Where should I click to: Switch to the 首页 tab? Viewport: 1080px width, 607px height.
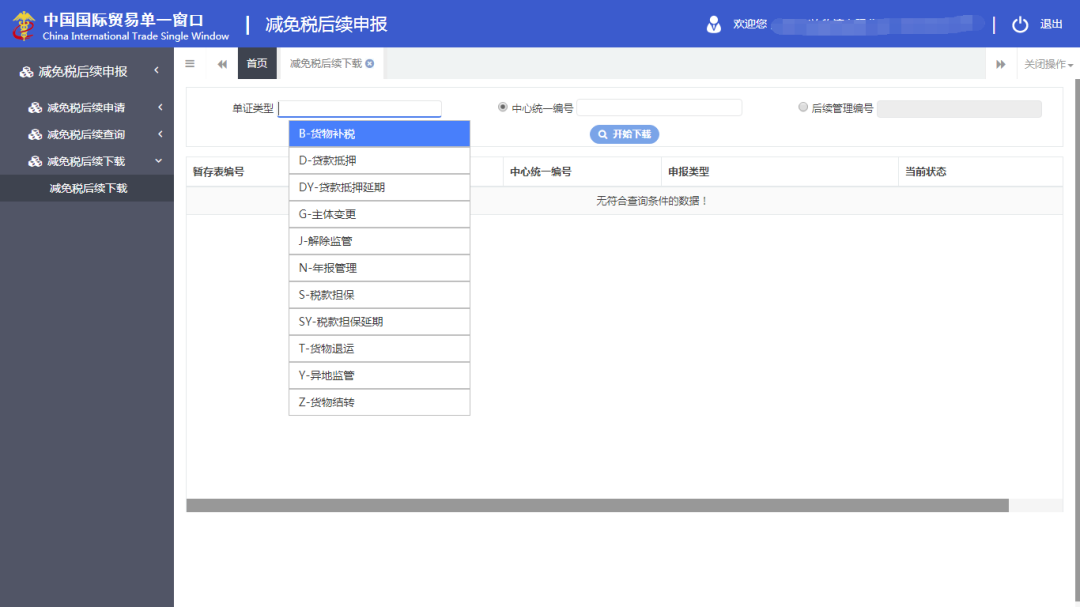coord(256,62)
